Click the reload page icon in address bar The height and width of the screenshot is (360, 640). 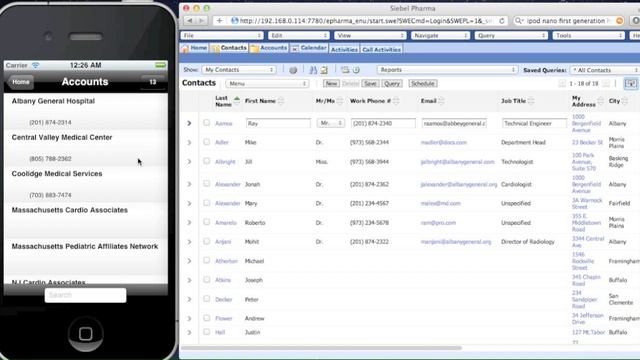point(502,21)
